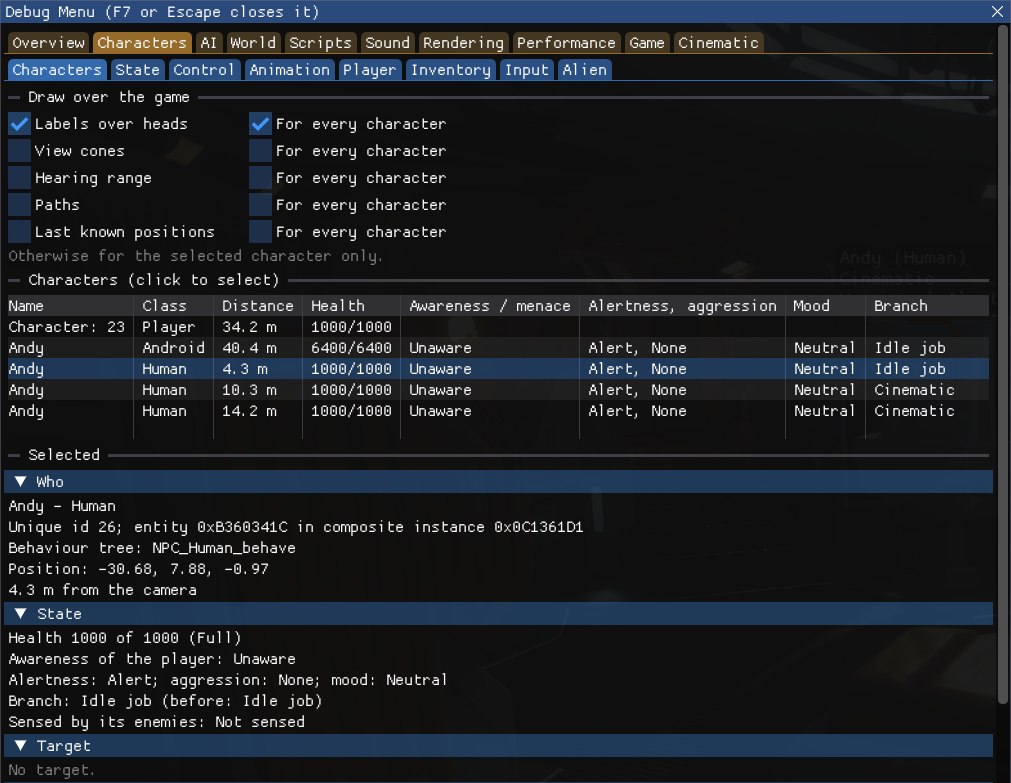Check For every character beside Last known positions
Image resolution: width=1011 pixels, height=783 pixels.
(x=260, y=232)
